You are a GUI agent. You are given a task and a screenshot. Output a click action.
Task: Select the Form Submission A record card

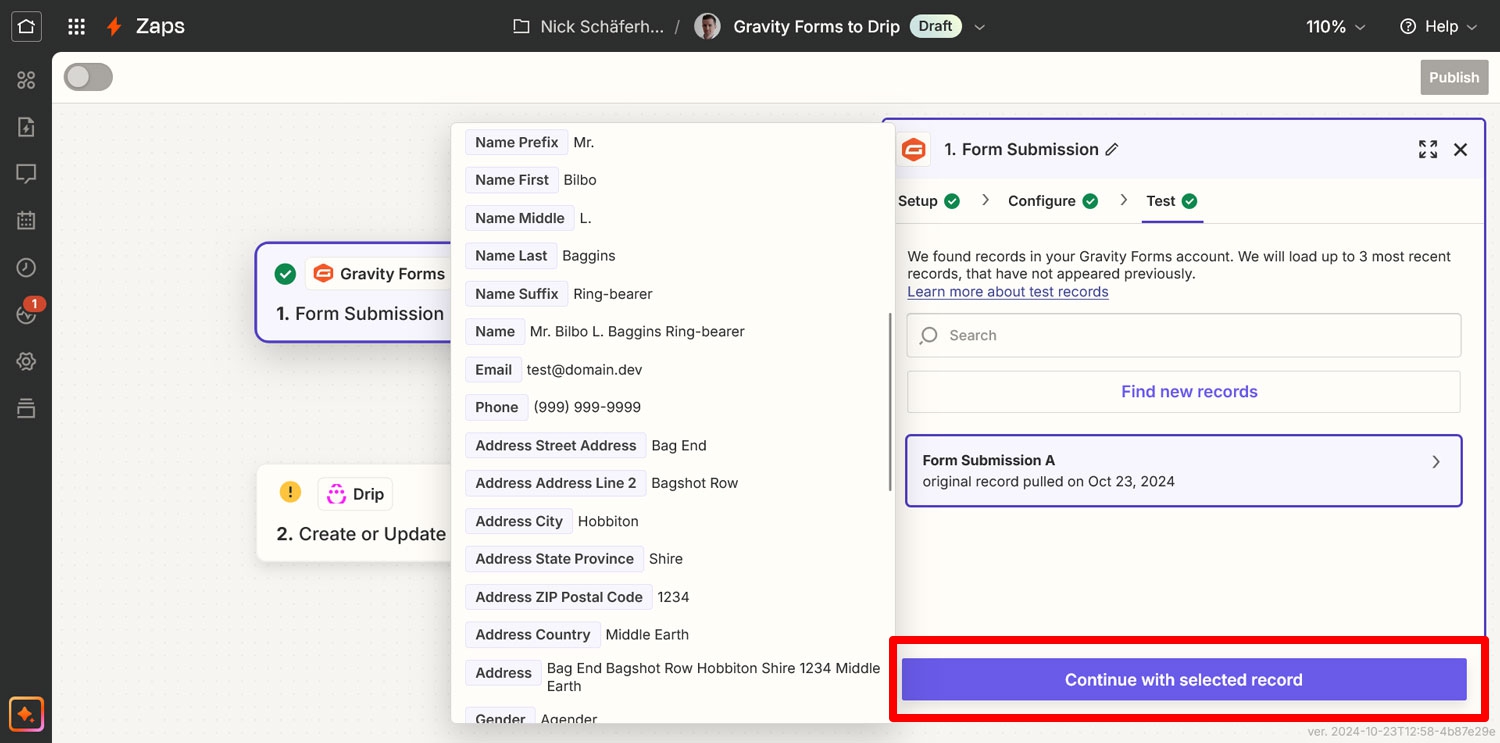1184,471
